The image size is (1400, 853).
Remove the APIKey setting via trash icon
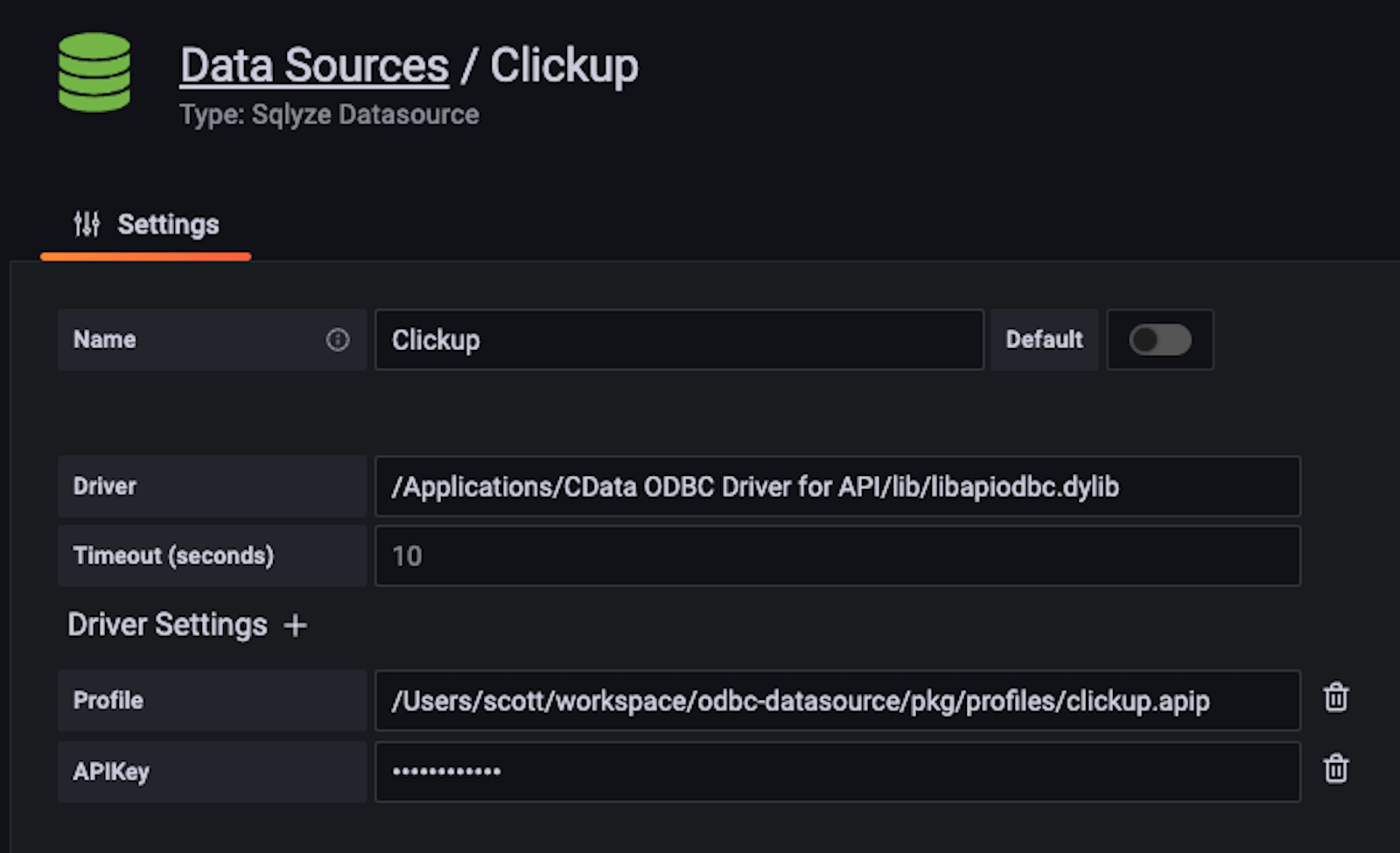(x=1335, y=770)
